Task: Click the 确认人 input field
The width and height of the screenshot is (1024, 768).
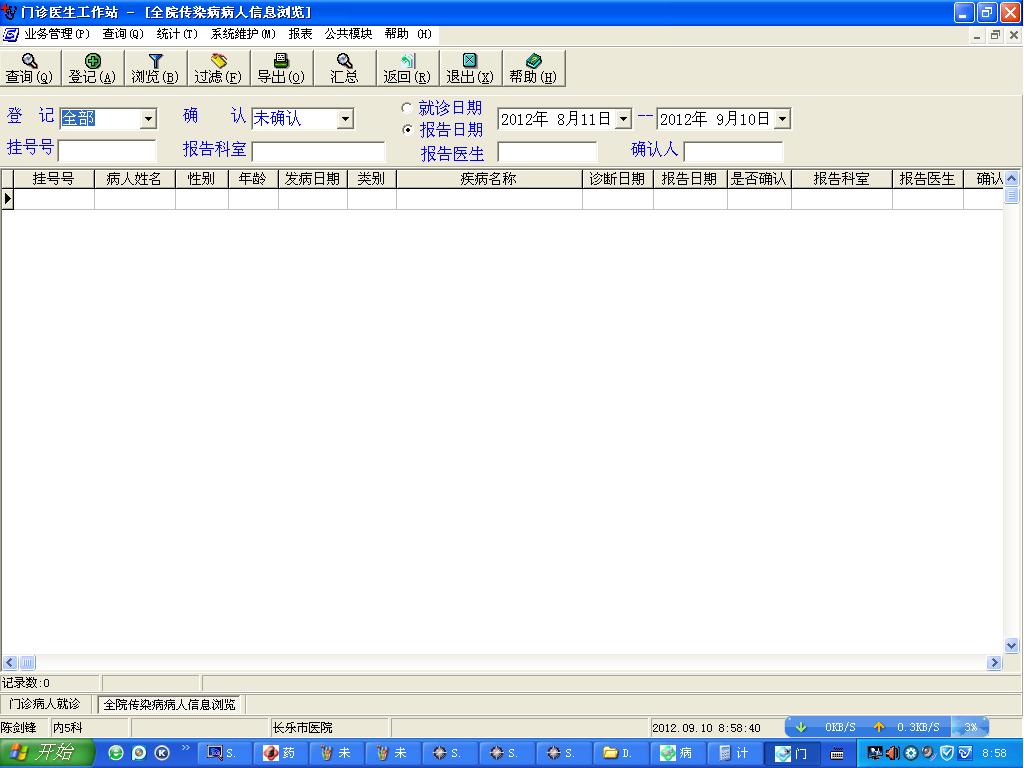Action: click(x=733, y=152)
